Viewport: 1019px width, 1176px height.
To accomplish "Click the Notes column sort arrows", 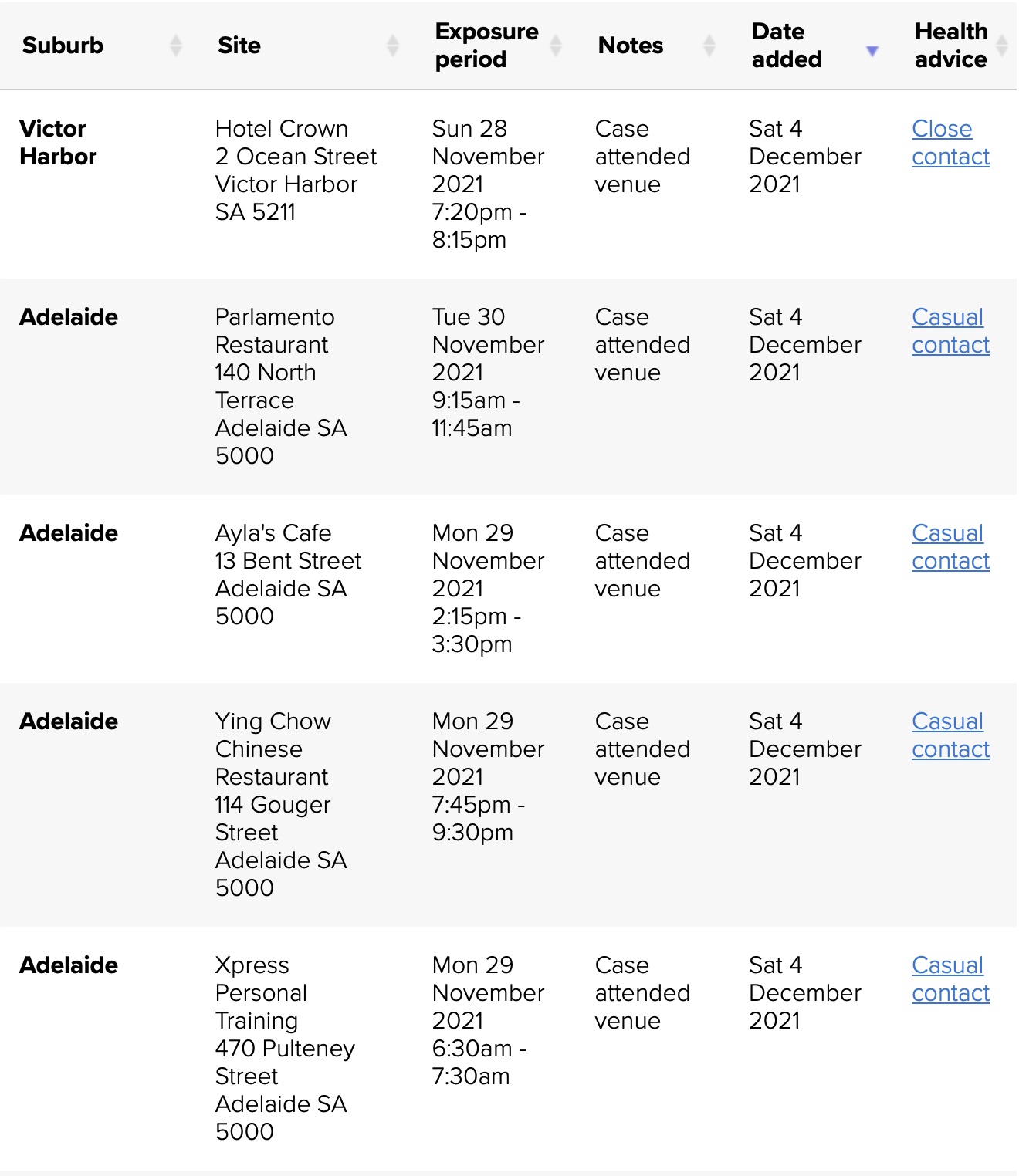I will [709, 46].
